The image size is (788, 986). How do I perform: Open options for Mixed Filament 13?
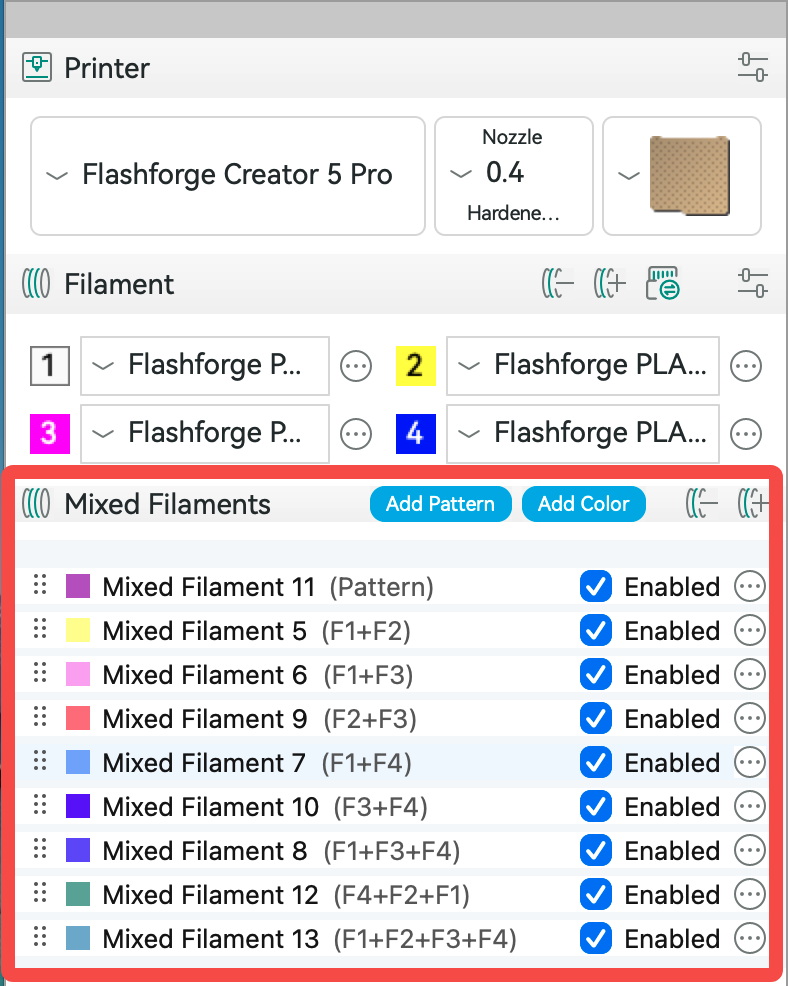coord(750,939)
